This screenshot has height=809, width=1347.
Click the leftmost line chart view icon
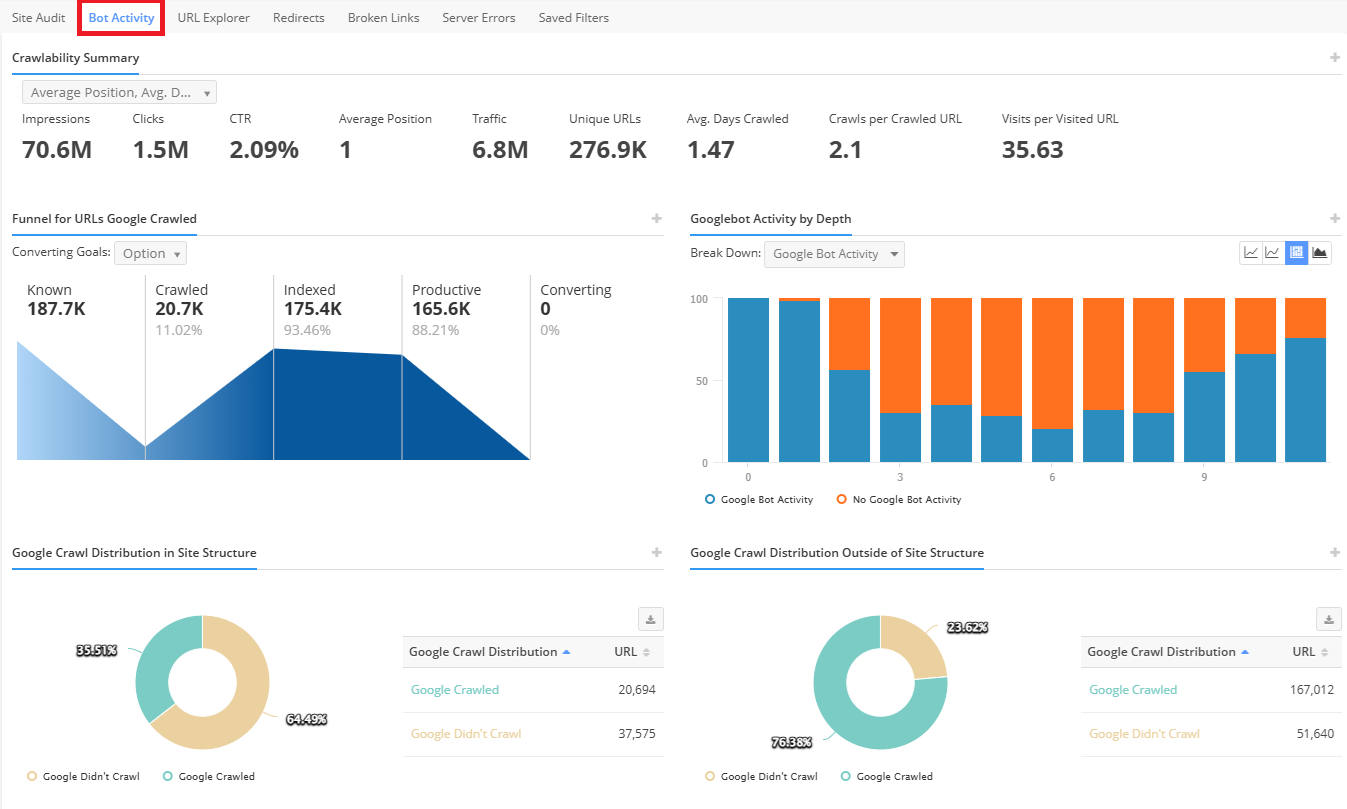pyautogui.click(x=1251, y=253)
